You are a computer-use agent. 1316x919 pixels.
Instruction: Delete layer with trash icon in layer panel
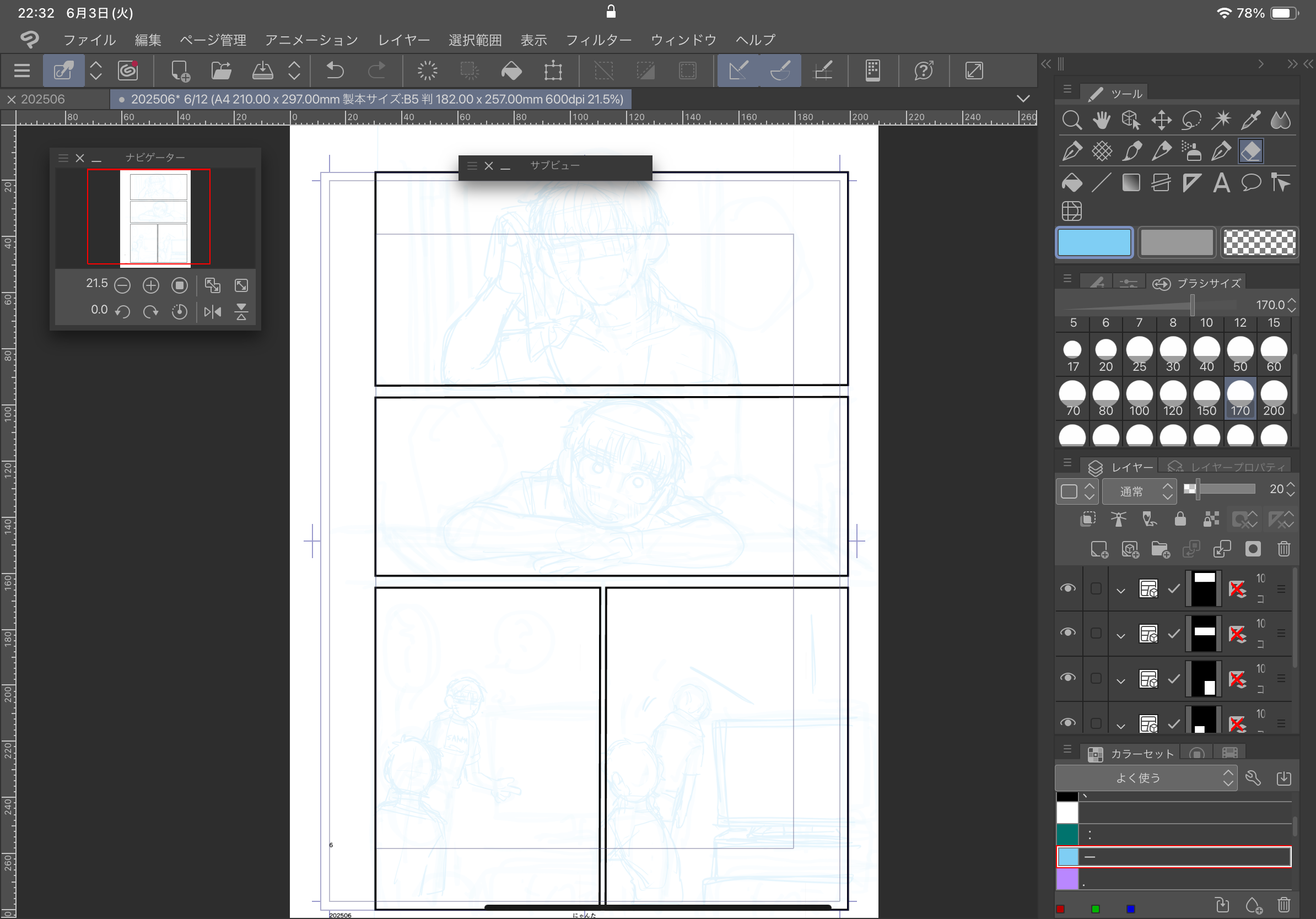(x=1284, y=549)
